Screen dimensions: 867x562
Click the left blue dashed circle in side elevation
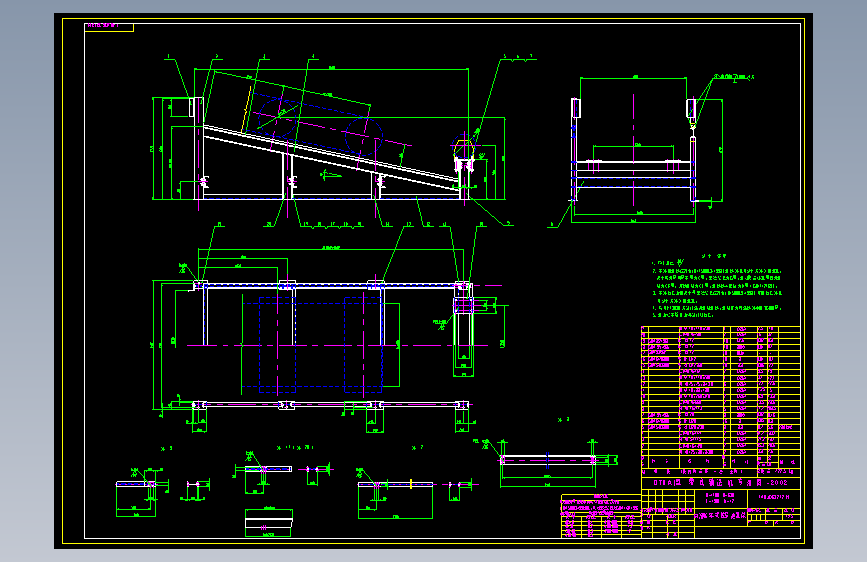coord(278,118)
